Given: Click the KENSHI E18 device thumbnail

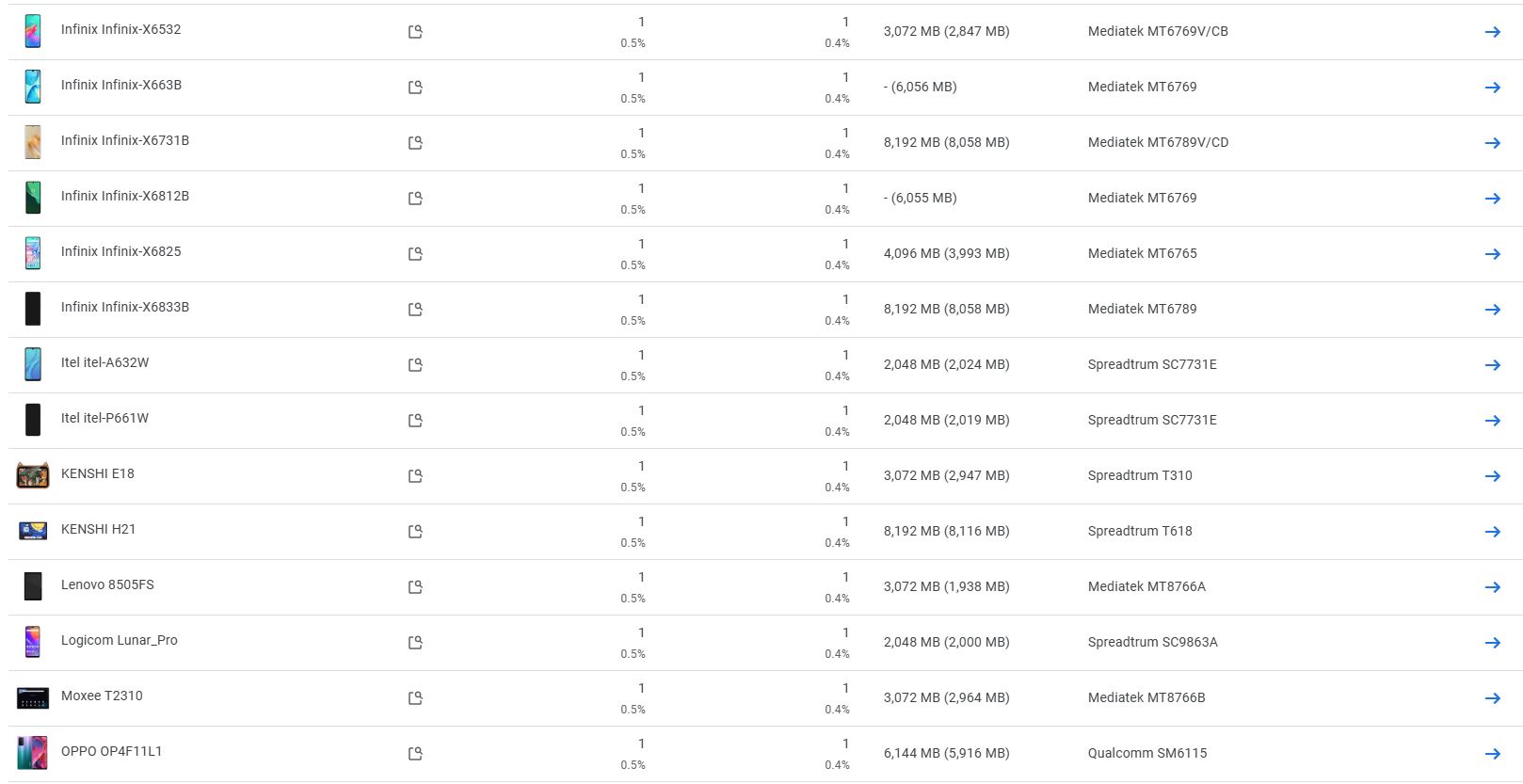Looking at the screenshot, I should click(x=33, y=475).
